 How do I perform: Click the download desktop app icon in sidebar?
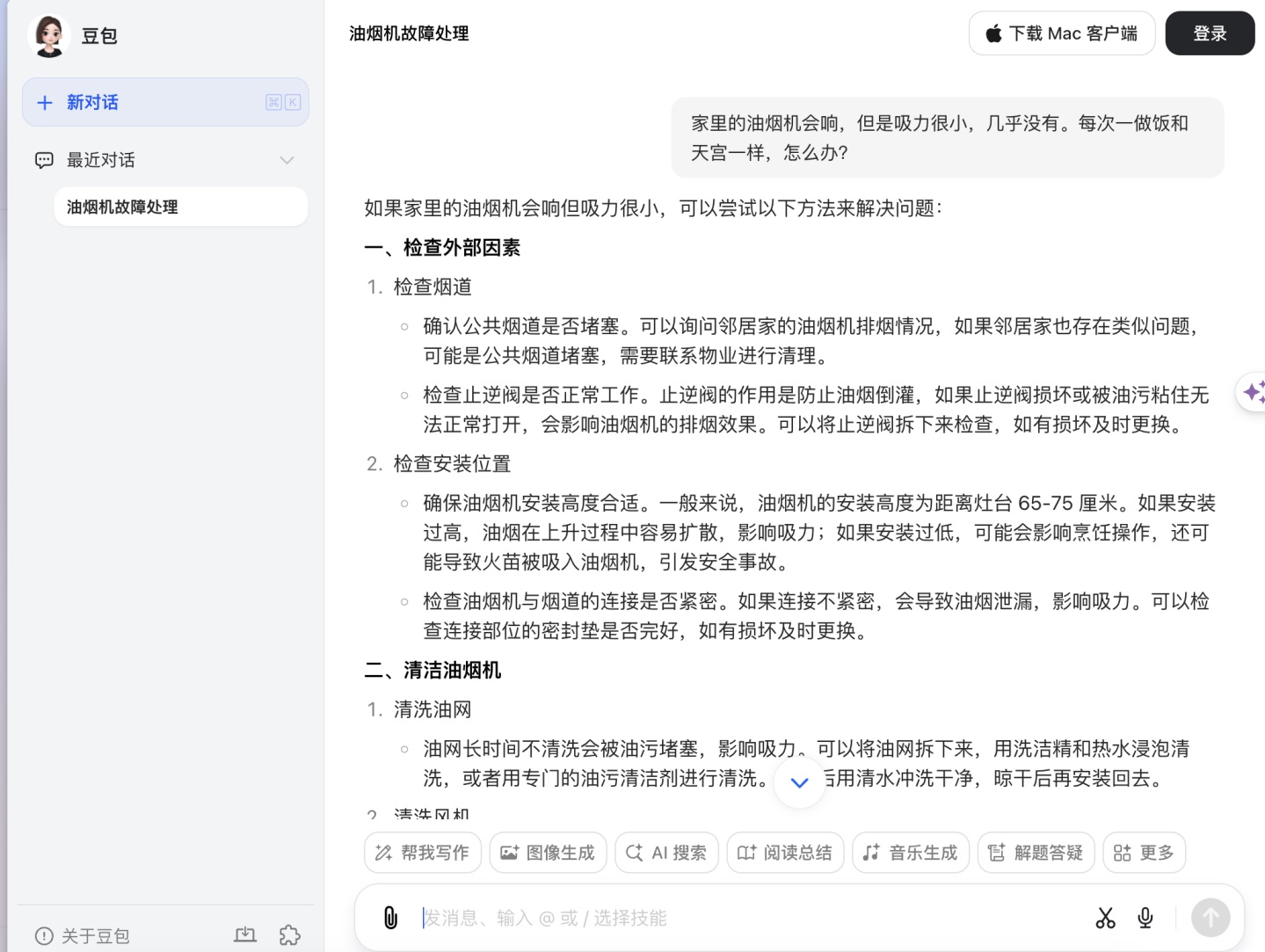coord(245,935)
